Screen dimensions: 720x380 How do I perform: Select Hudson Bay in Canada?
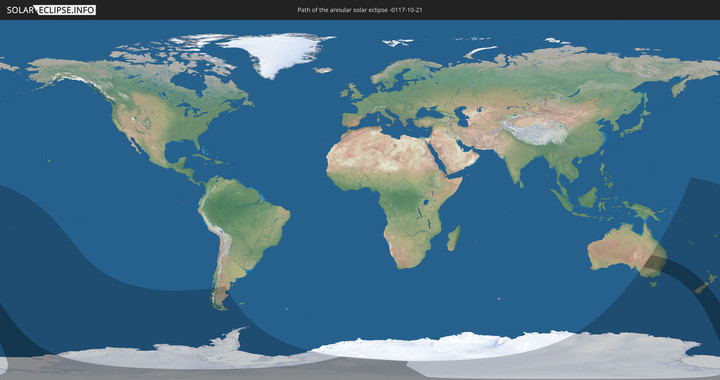188,82
